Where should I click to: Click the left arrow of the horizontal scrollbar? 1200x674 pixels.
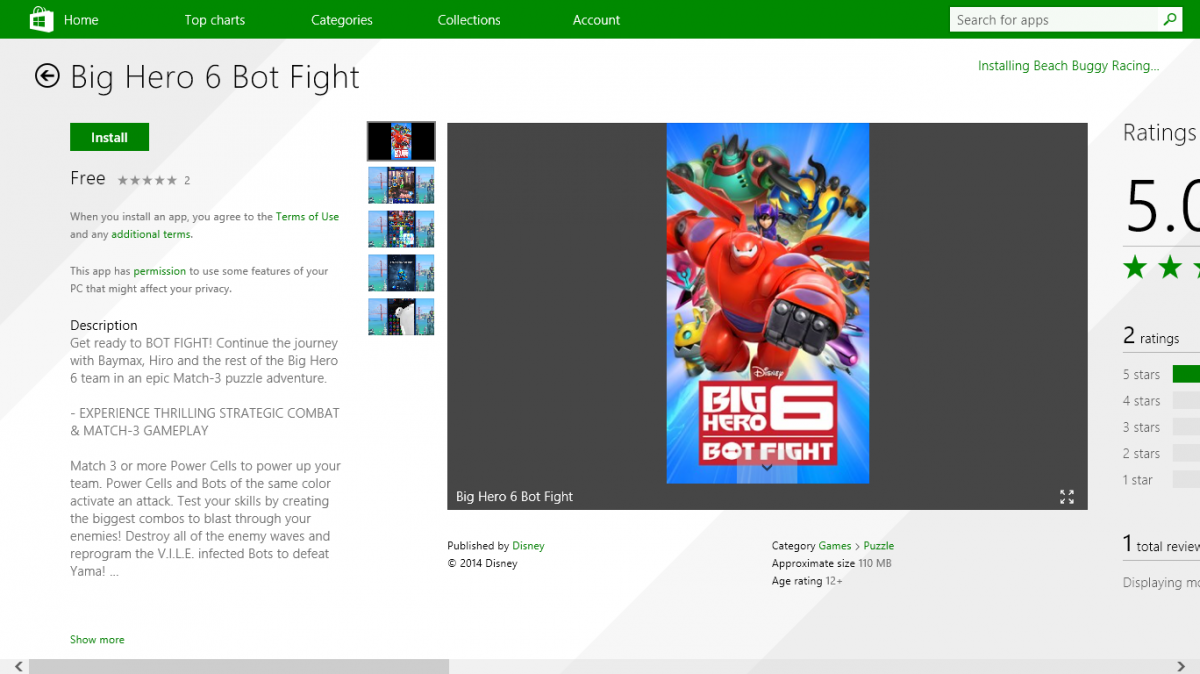point(19,666)
